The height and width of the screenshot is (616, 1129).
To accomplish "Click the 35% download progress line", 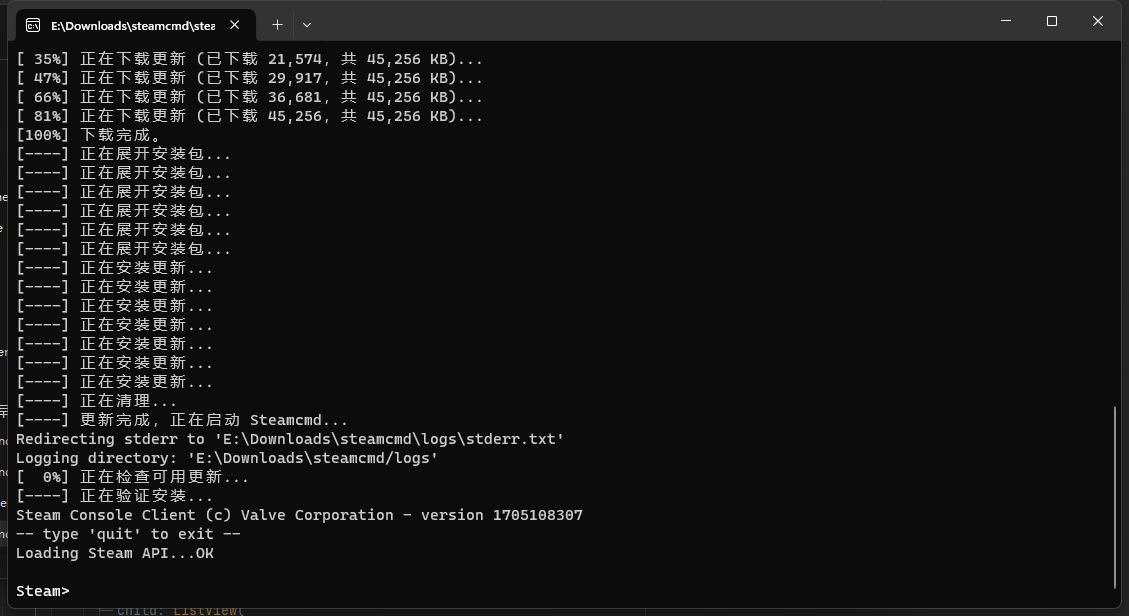I will coord(250,59).
